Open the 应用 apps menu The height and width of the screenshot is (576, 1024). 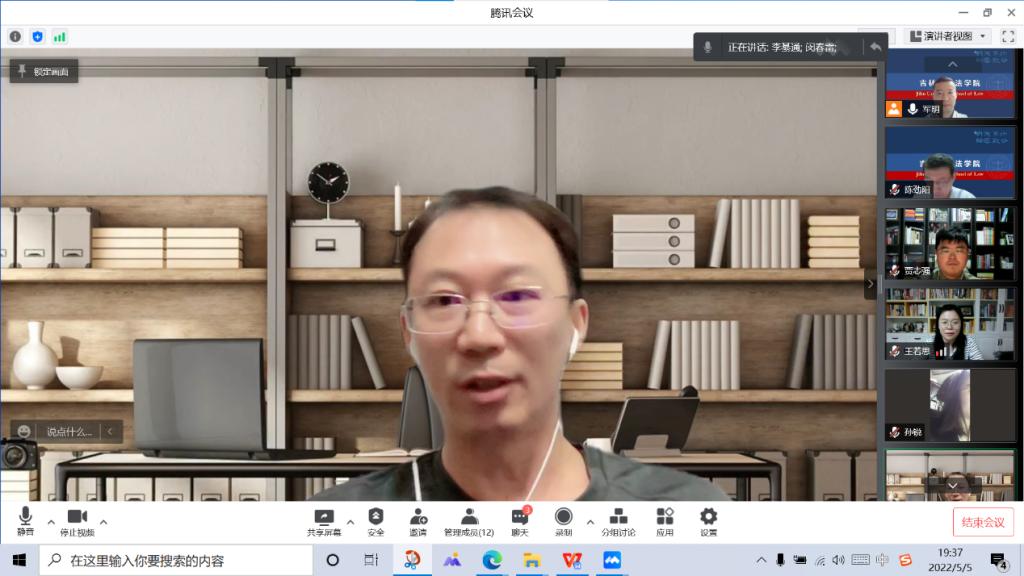665,521
